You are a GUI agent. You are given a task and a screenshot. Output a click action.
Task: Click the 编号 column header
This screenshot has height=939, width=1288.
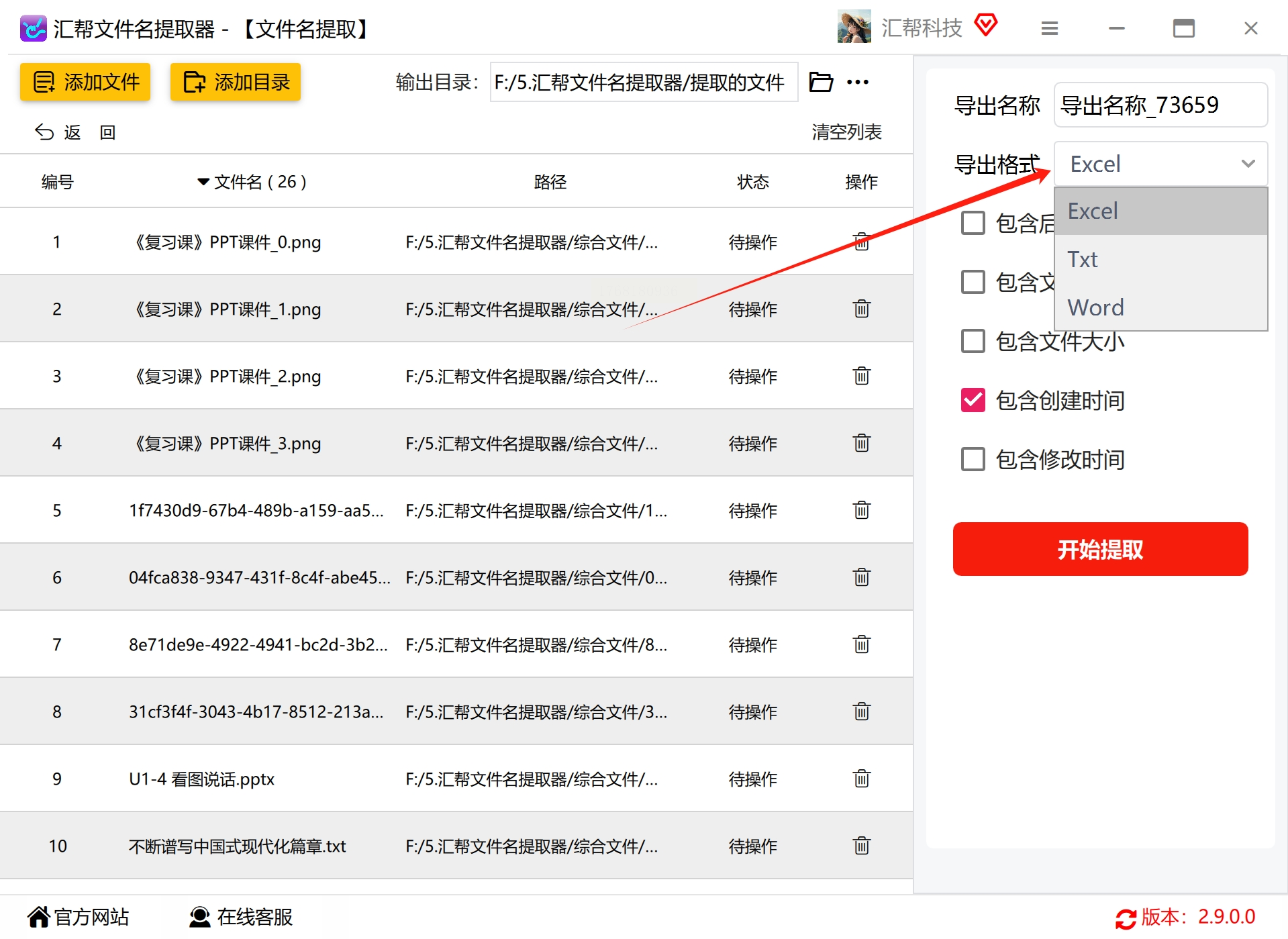coord(57,182)
